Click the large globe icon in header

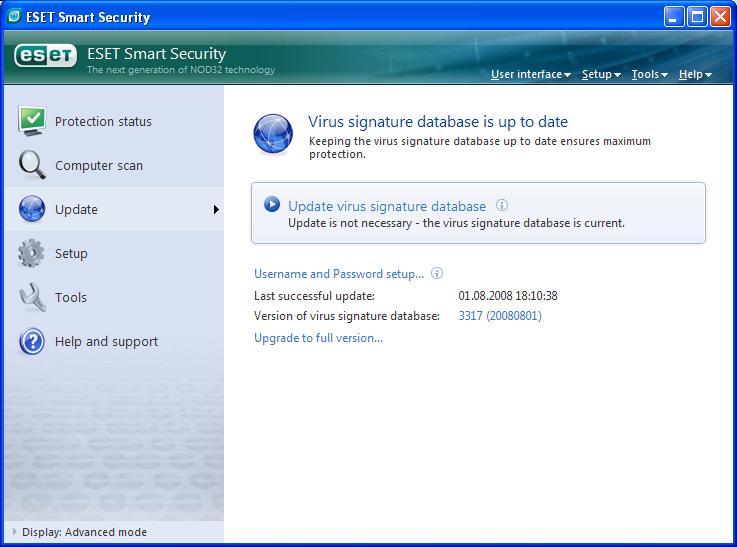click(x=273, y=134)
